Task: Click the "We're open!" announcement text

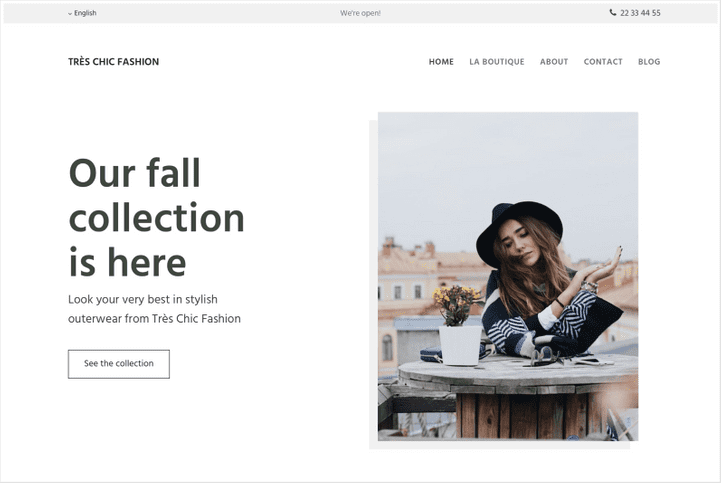Action: tap(360, 13)
